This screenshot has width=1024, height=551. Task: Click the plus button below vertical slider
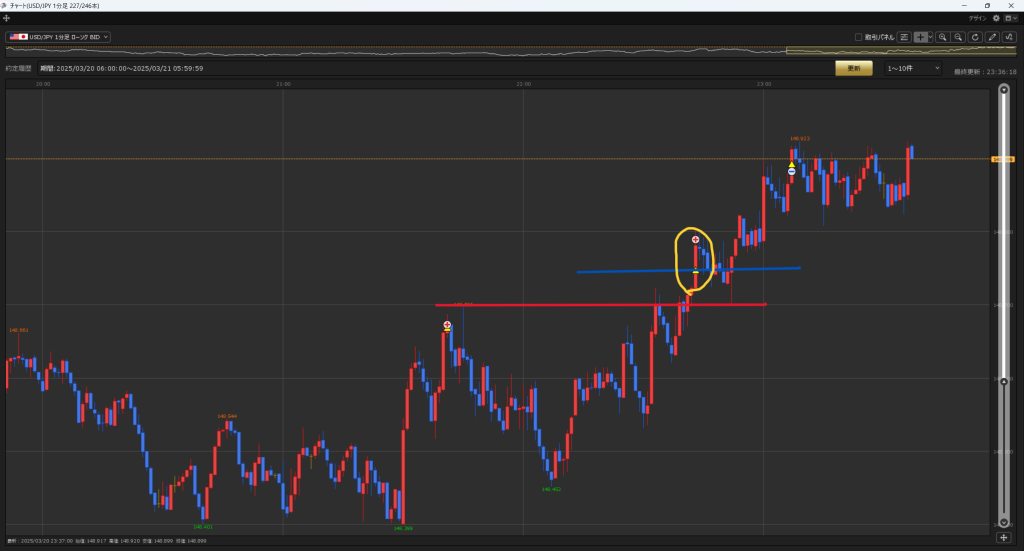[1004, 538]
